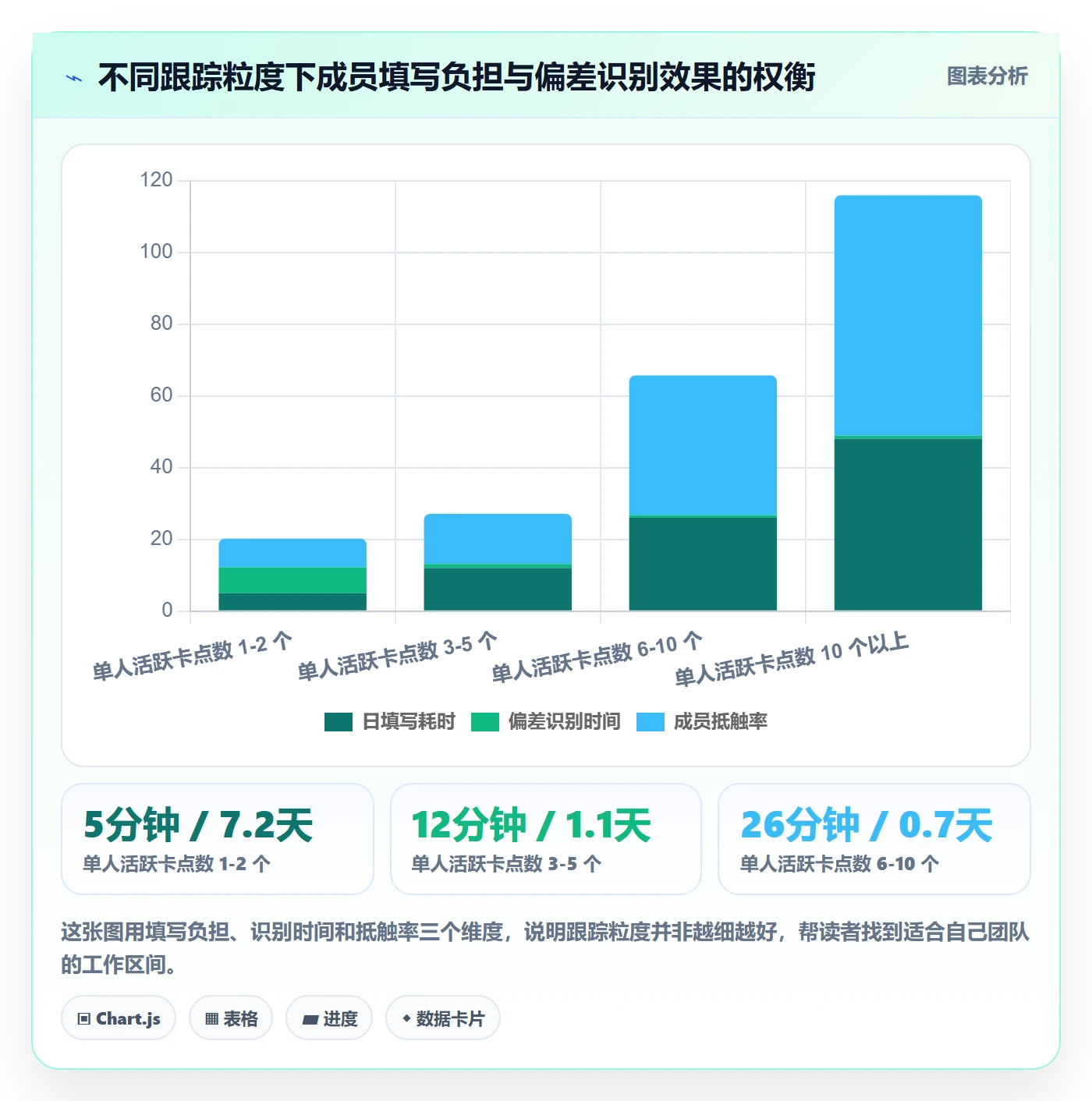
Task: Click the grid icon in 表格 chip
Action: 211,1019
